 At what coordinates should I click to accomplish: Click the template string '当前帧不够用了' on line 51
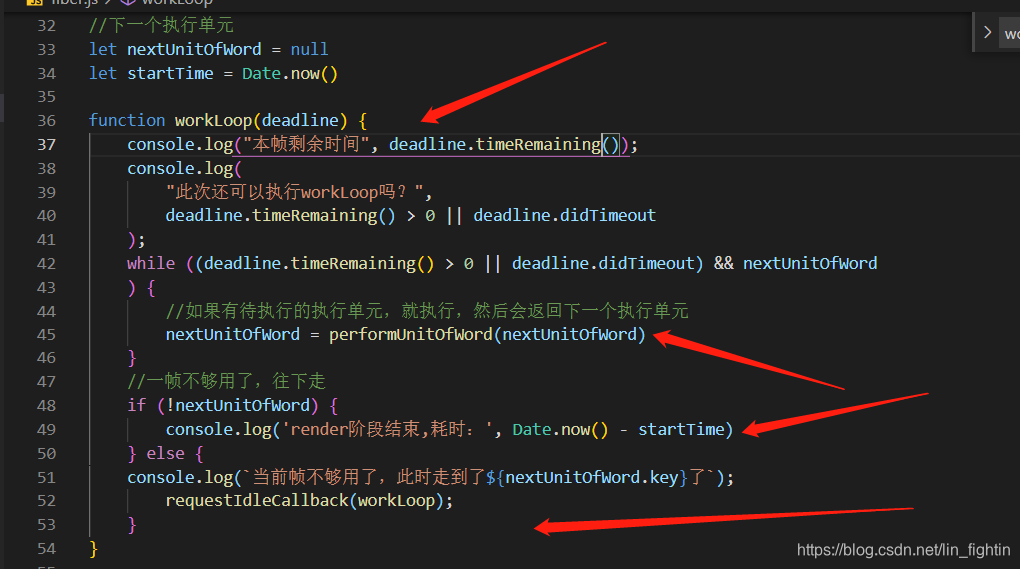315,477
